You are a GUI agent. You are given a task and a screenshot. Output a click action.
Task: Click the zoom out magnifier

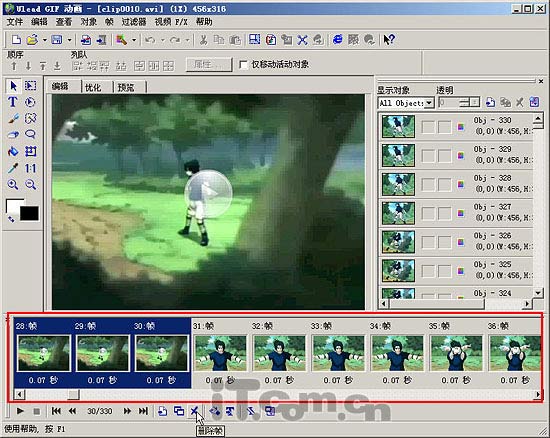(x=31, y=184)
